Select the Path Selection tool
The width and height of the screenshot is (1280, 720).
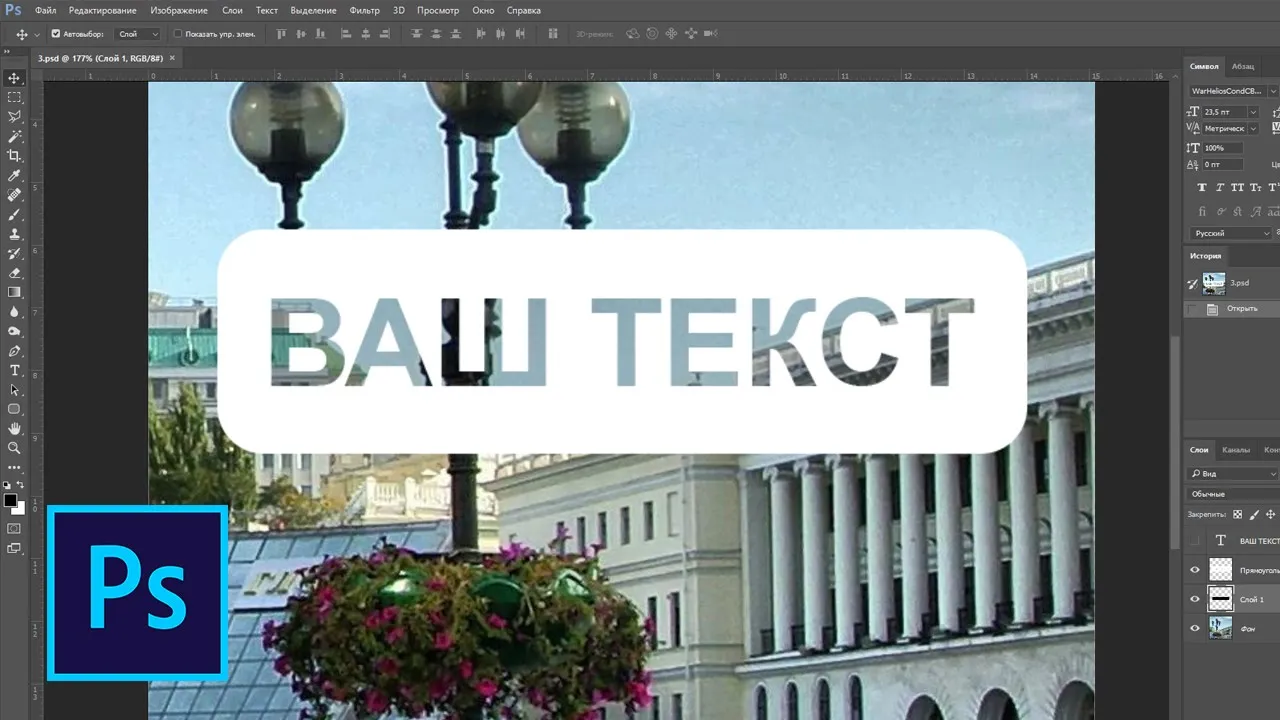tap(14, 390)
